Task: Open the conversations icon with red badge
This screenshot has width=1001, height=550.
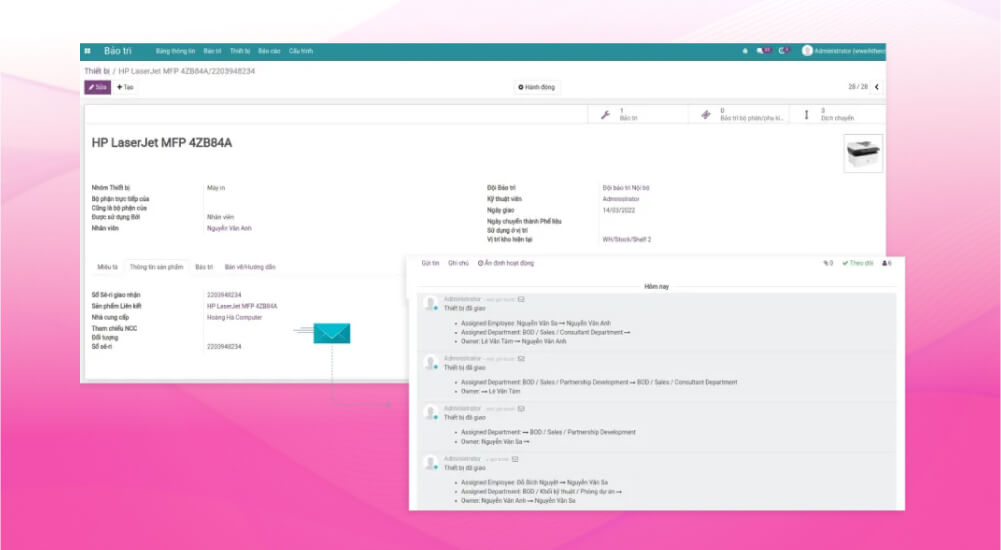Action: click(764, 50)
